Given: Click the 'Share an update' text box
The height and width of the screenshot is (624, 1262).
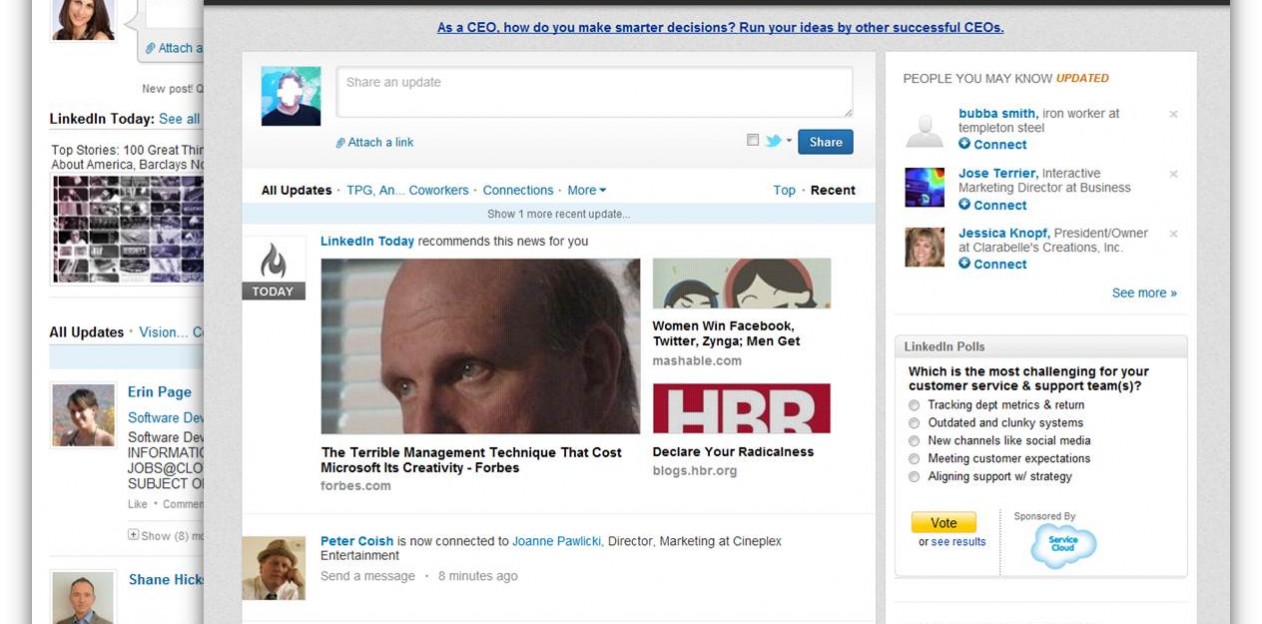Looking at the screenshot, I should tap(594, 92).
